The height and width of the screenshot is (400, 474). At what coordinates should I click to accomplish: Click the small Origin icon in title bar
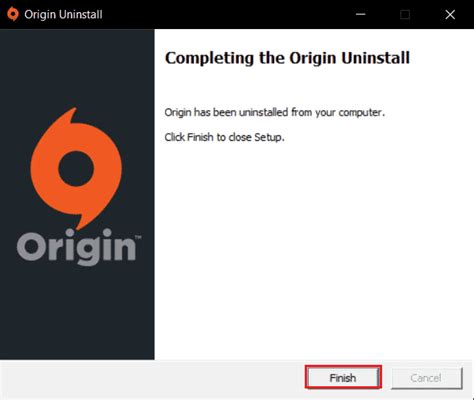(x=13, y=14)
